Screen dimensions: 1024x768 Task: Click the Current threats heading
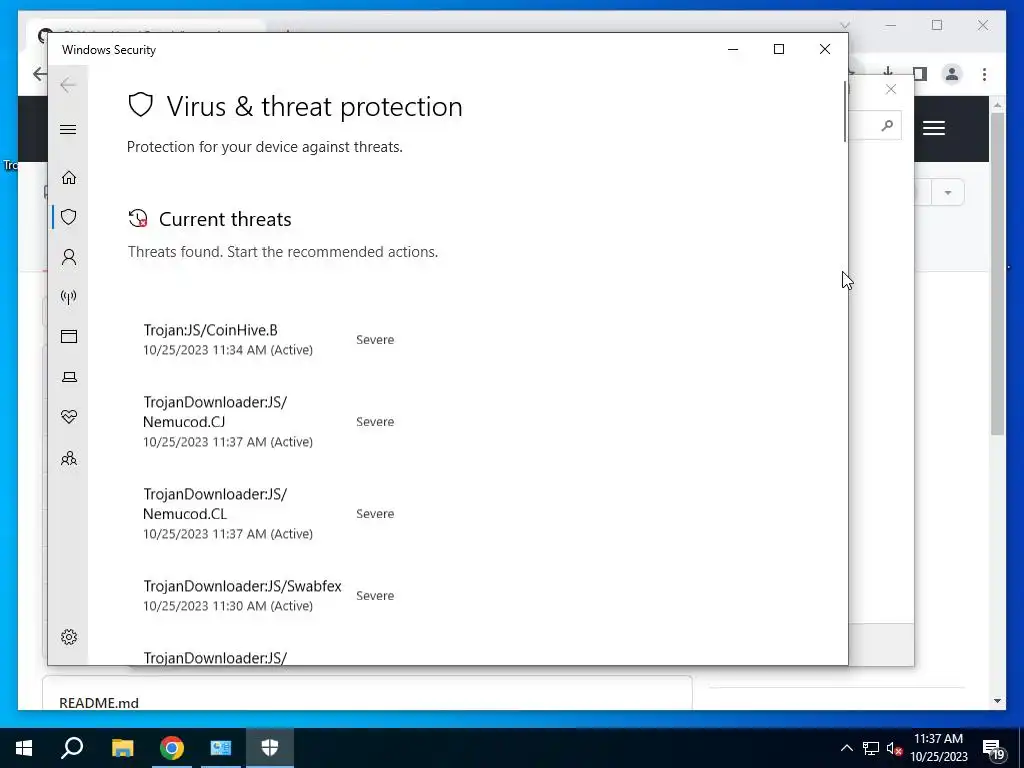(225, 219)
